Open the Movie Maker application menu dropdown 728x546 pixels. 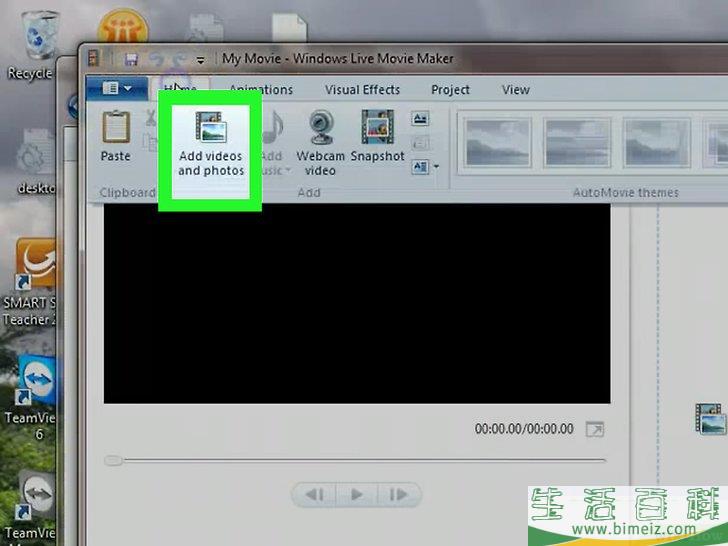pyautogui.click(x=117, y=88)
